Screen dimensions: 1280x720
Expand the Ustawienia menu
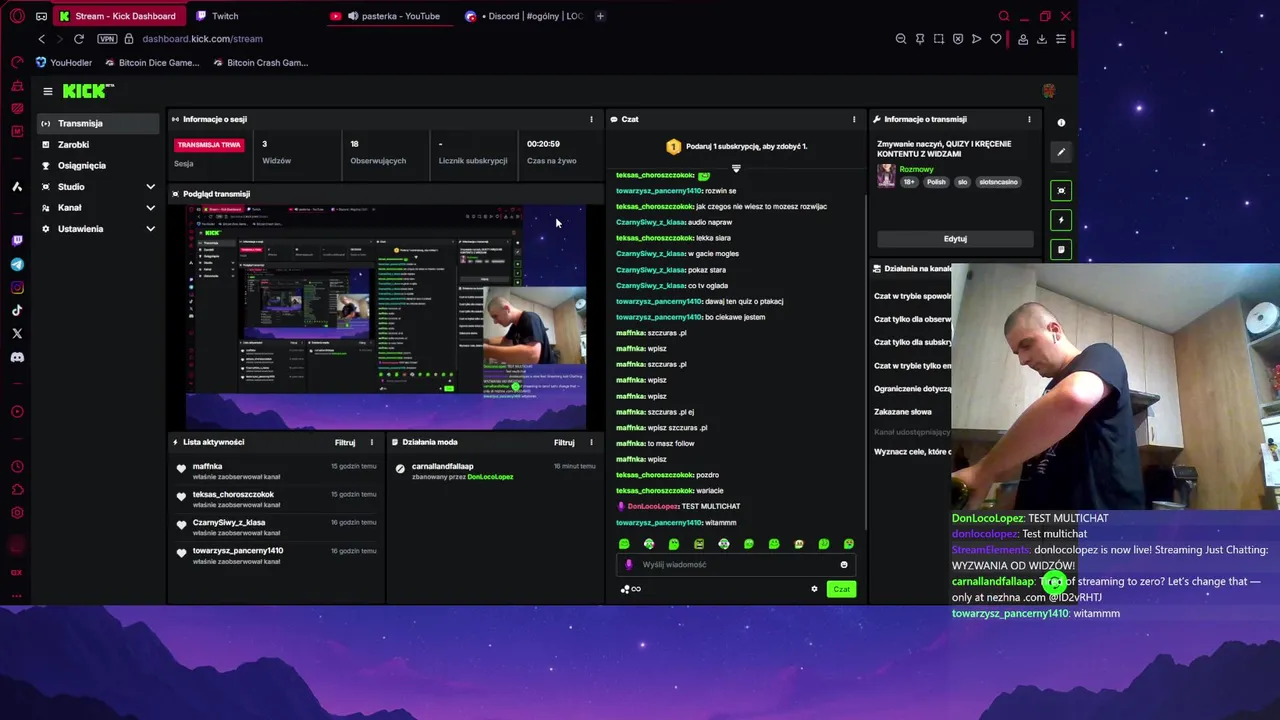click(98, 229)
